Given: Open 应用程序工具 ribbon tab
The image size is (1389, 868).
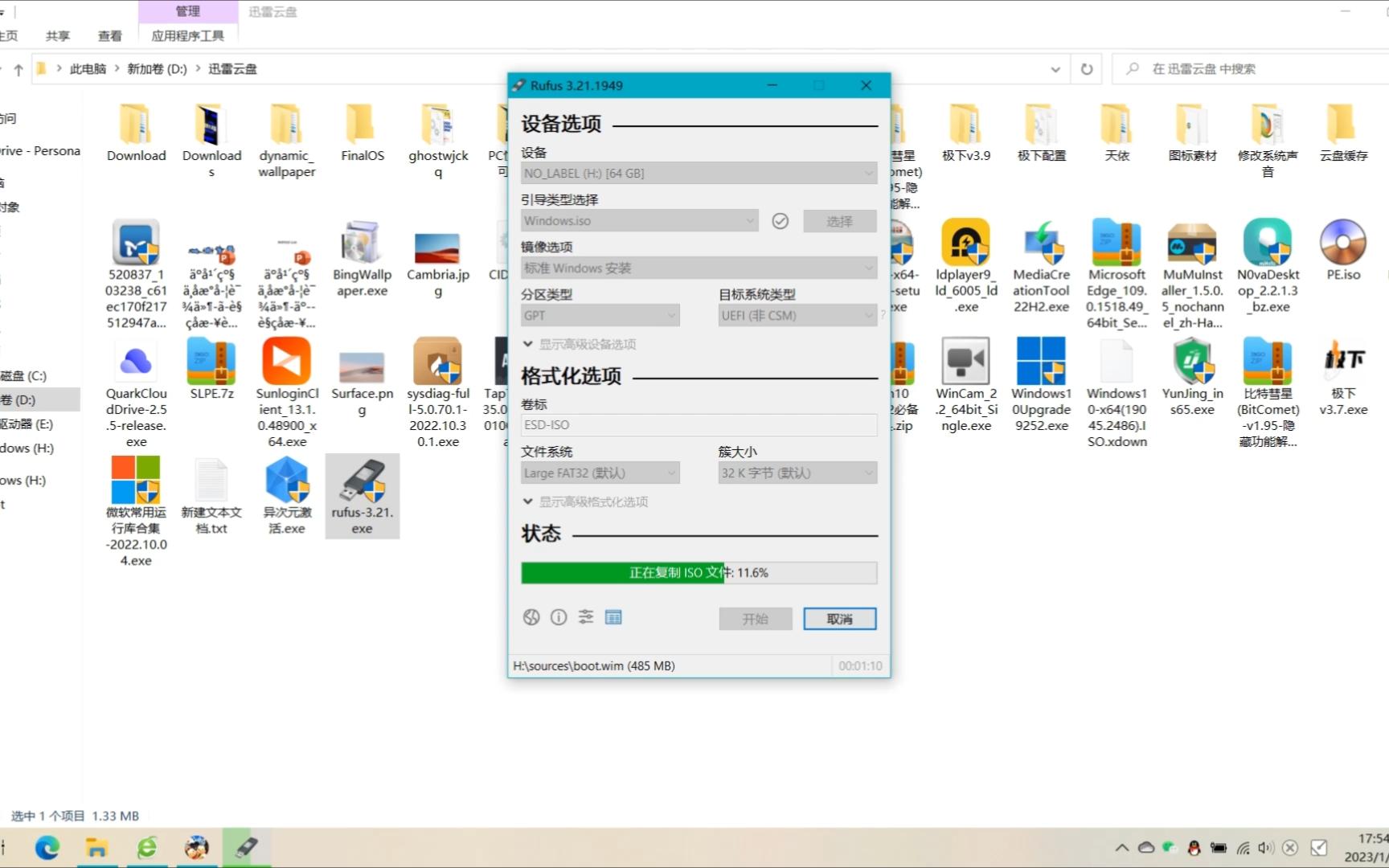Looking at the screenshot, I should coord(188,36).
